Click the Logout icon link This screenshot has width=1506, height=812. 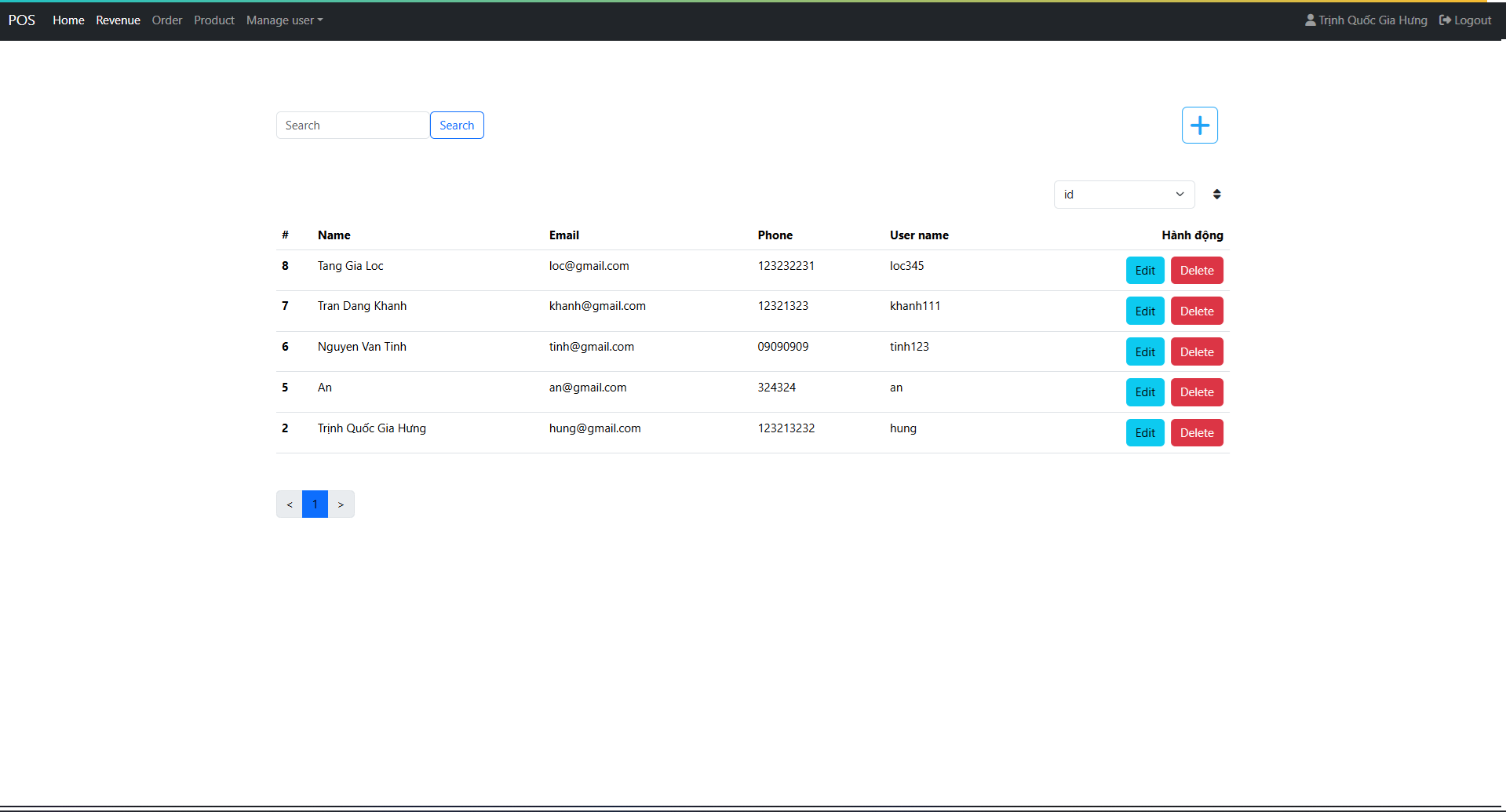[x=1464, y=20]
